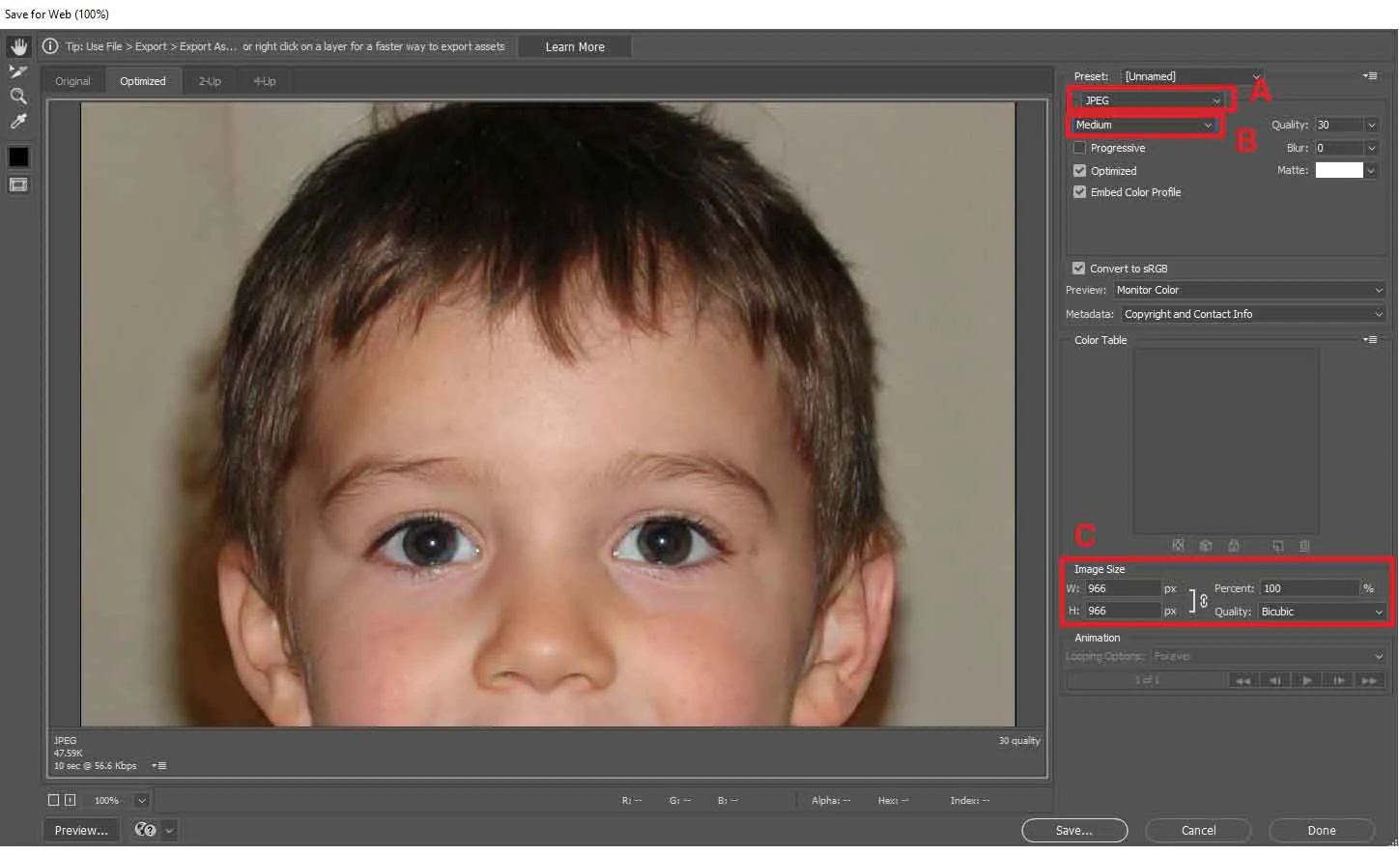This screenshot has width=1400, height=855.
Task: Open the Metadata Copyright and Contact Info dropdown
Action: point(1253,314)
